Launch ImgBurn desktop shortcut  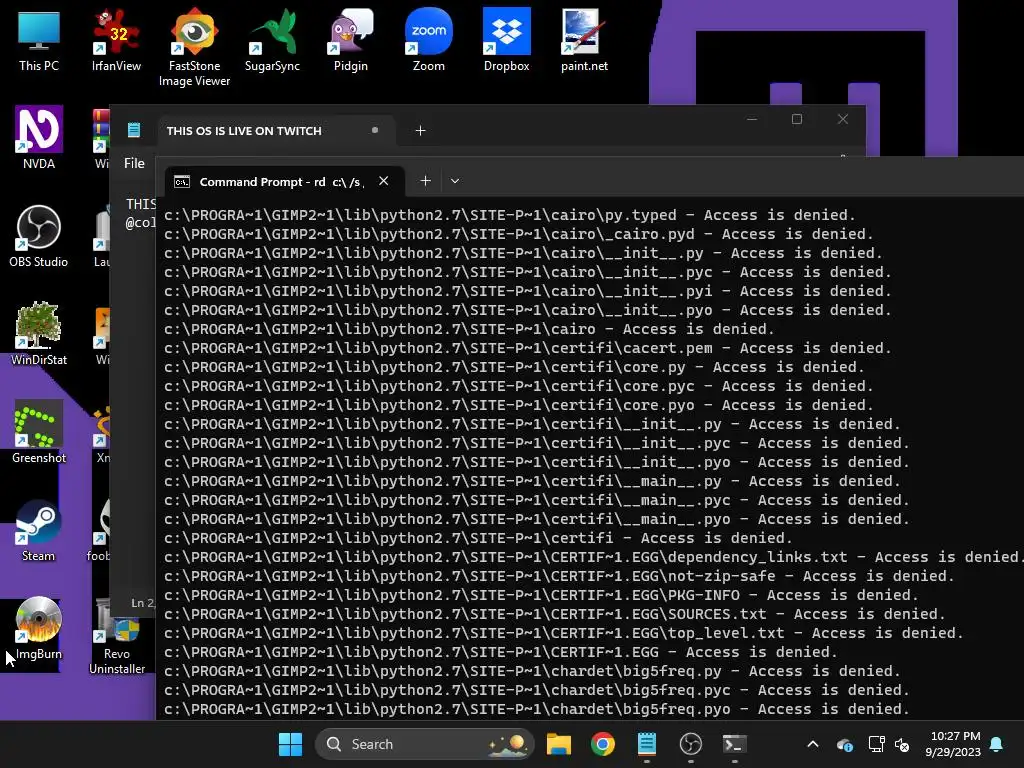(39, 628)
